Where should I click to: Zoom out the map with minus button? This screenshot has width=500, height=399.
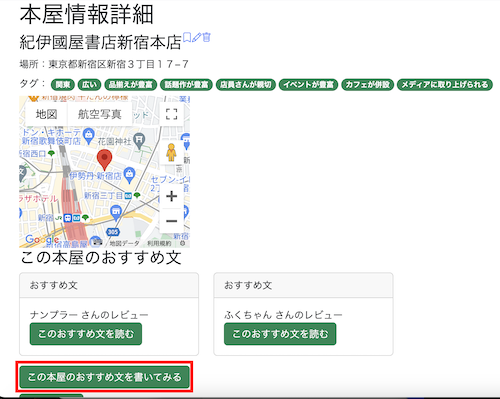coord(171,221)
